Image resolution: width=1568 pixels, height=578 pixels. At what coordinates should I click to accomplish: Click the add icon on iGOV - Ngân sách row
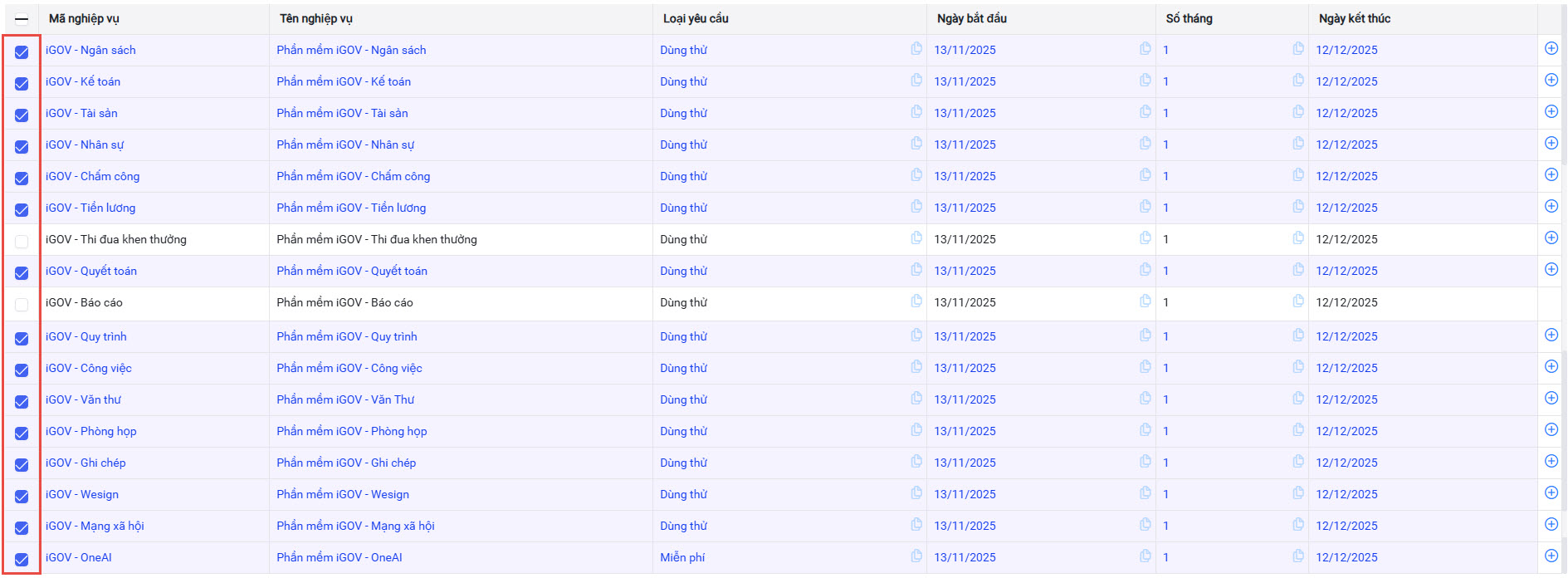[1551, 49]
